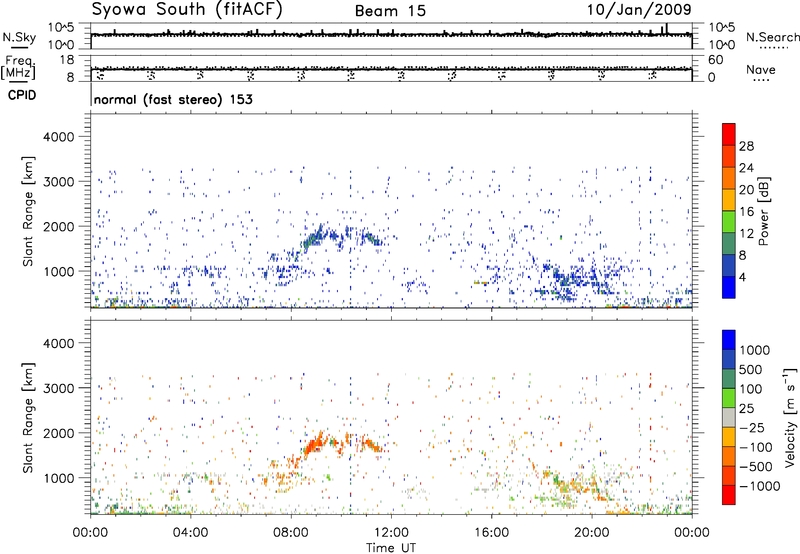Pick the light green 12–16 dB power segment
Screen dimensions: 800x554
tap(729, 222)
